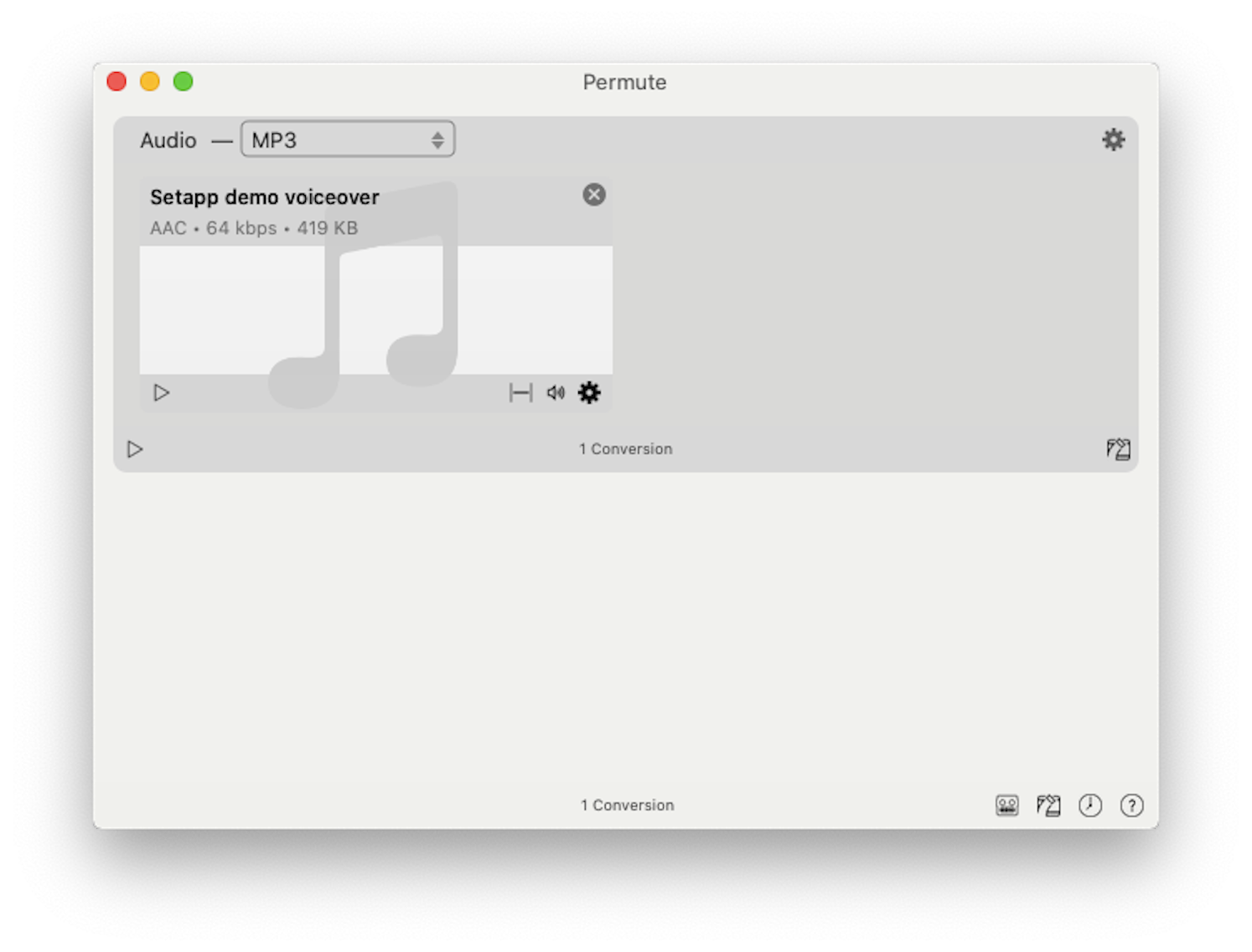The image size is (1252, 952).
Task: Start conversion using the convert icon in the batch bar
Action: click(1118, 448)
